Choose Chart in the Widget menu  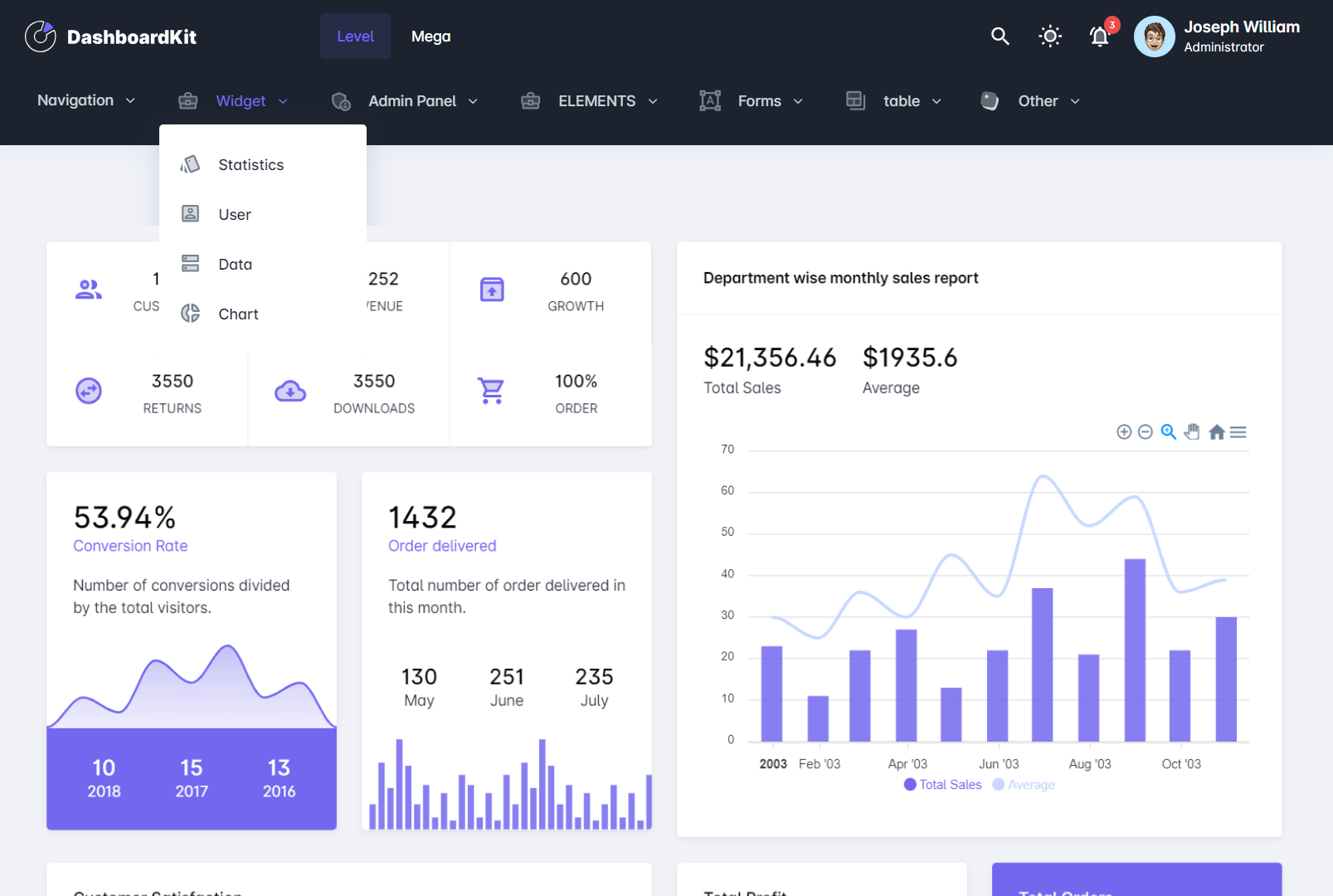pos(238,314)
